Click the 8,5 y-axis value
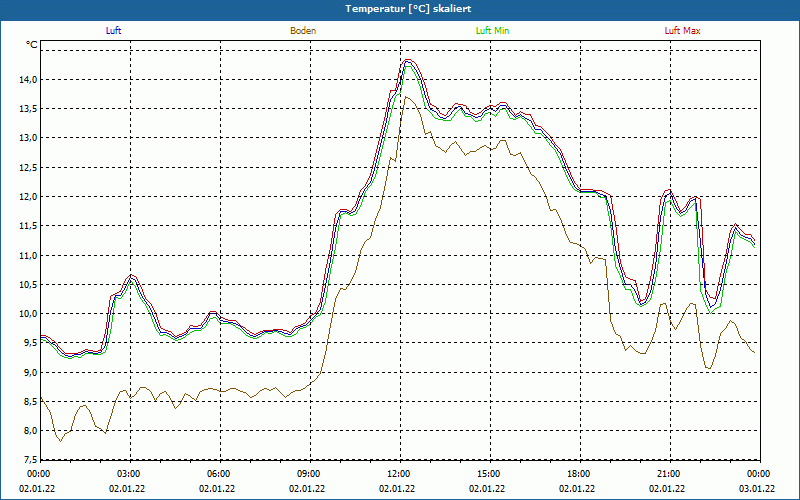The width and height of the screenshot is (800, 500). [x=30, y=401]
